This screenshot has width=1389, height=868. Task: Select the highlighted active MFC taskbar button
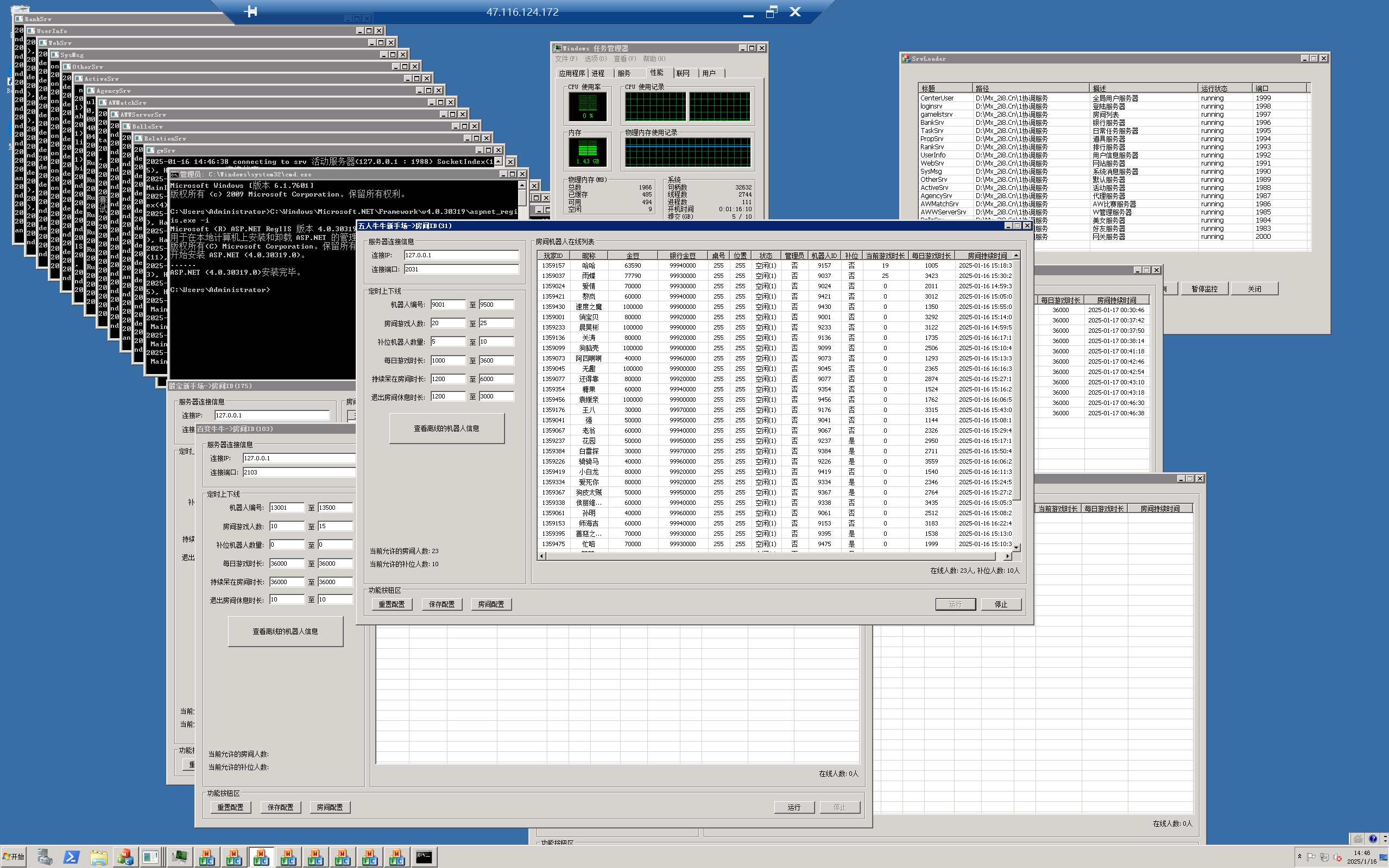[261, 857]
